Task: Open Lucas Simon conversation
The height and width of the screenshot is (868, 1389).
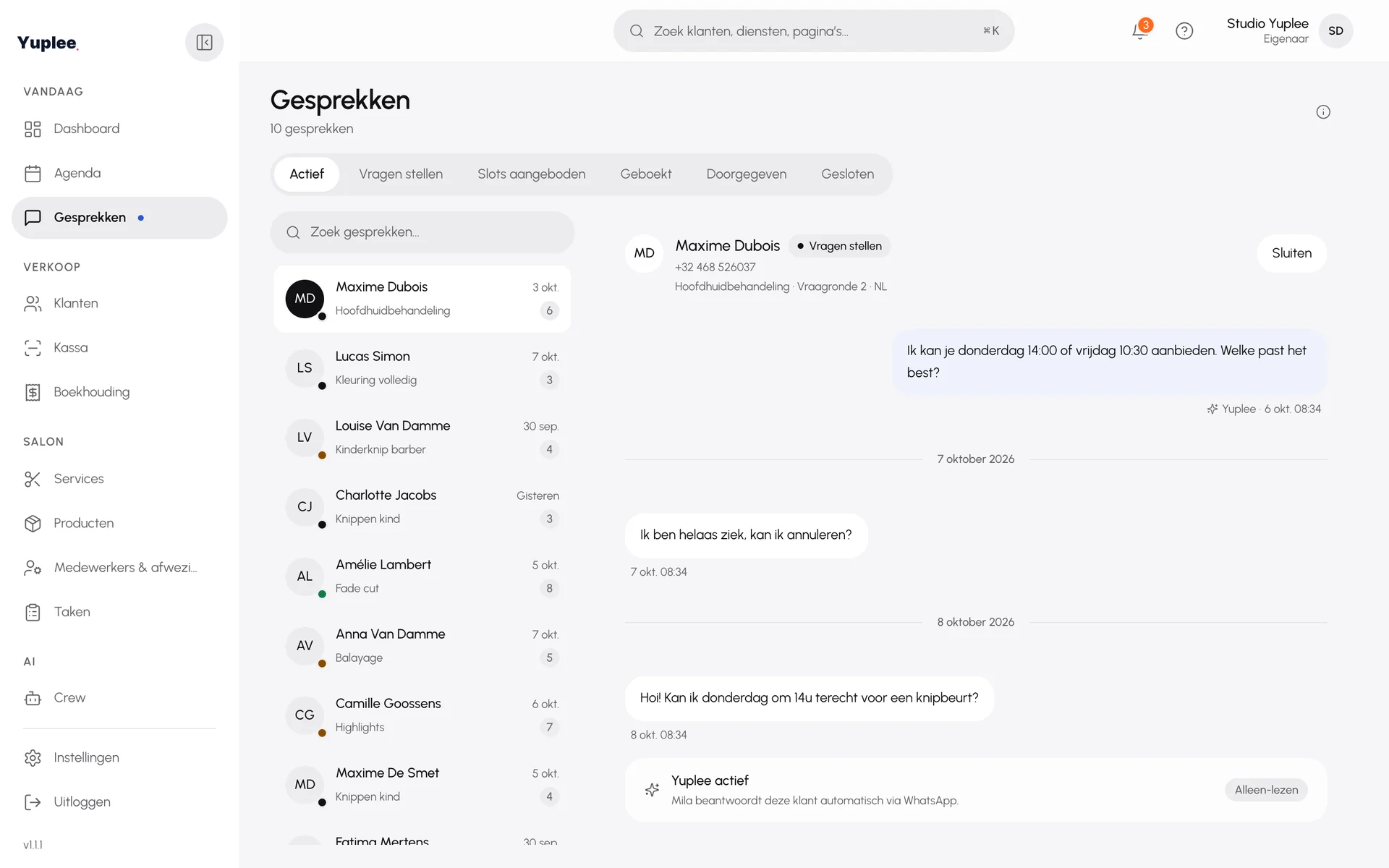Action: tap(422, 368)
